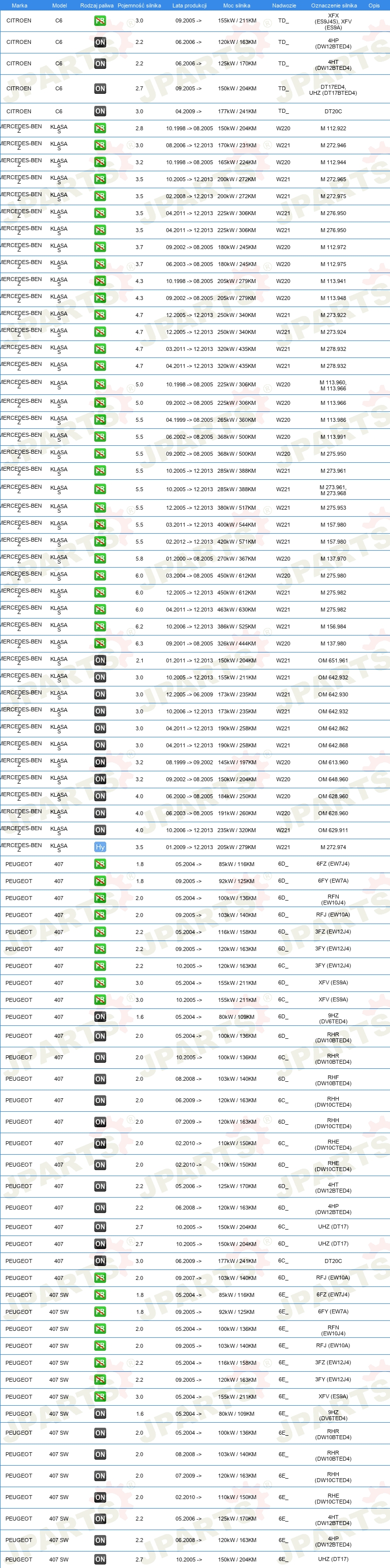Select the PB icon in the M 113.941 row
The height and width of the screenshot is (1568, 390).
point(100,281)
